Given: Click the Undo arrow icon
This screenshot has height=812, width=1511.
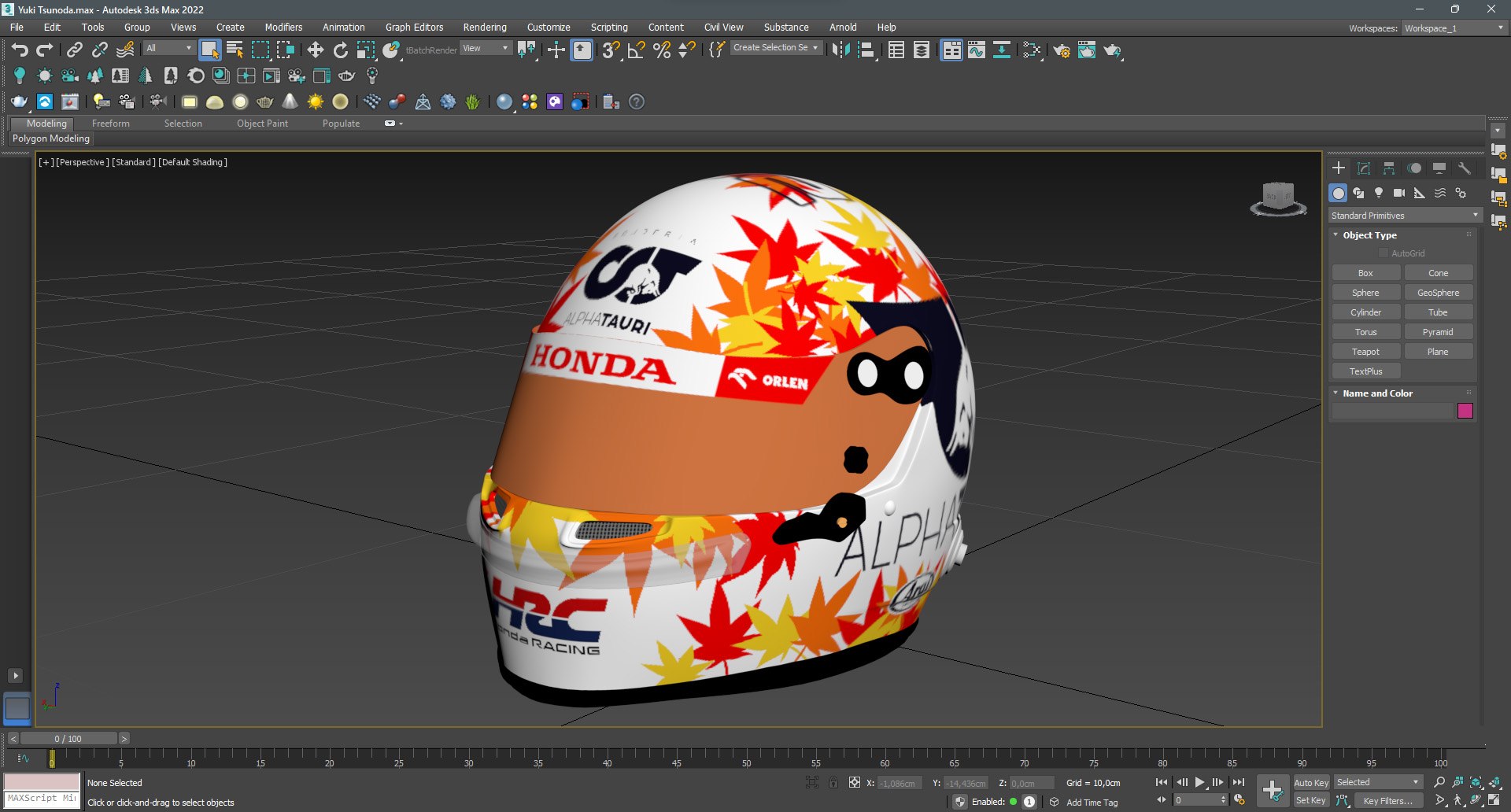Looking at the screenshot, I should coord(19,50).
